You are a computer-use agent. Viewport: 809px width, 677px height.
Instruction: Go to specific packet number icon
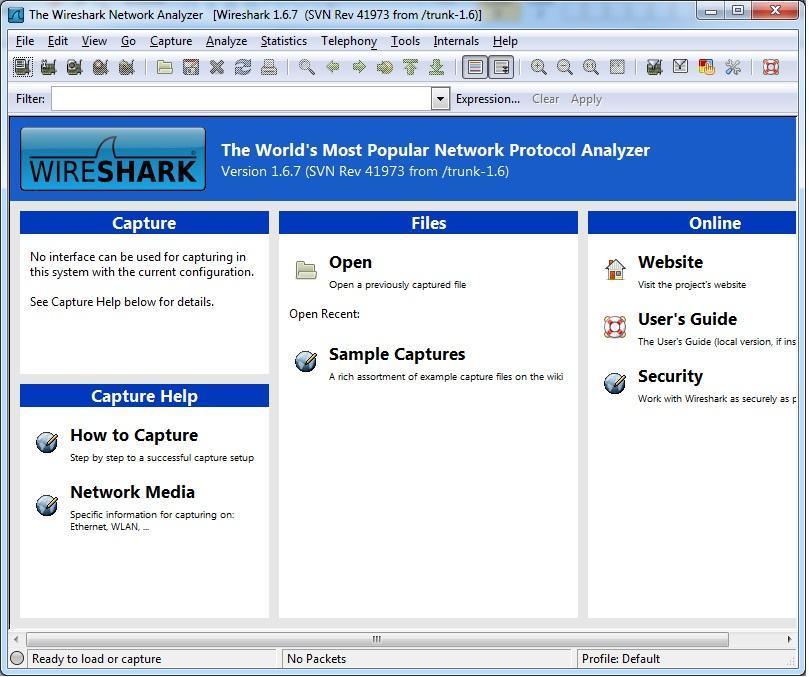click(x=385, y=67)
